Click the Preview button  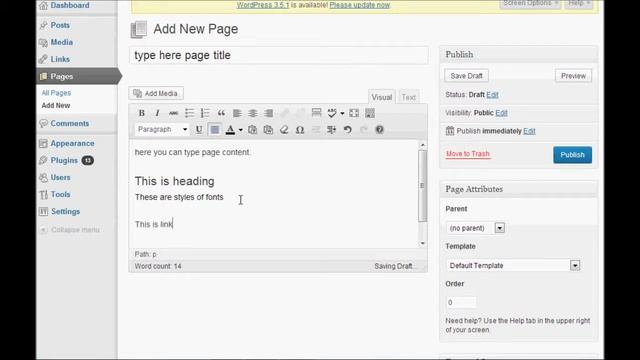coord(573,76)
